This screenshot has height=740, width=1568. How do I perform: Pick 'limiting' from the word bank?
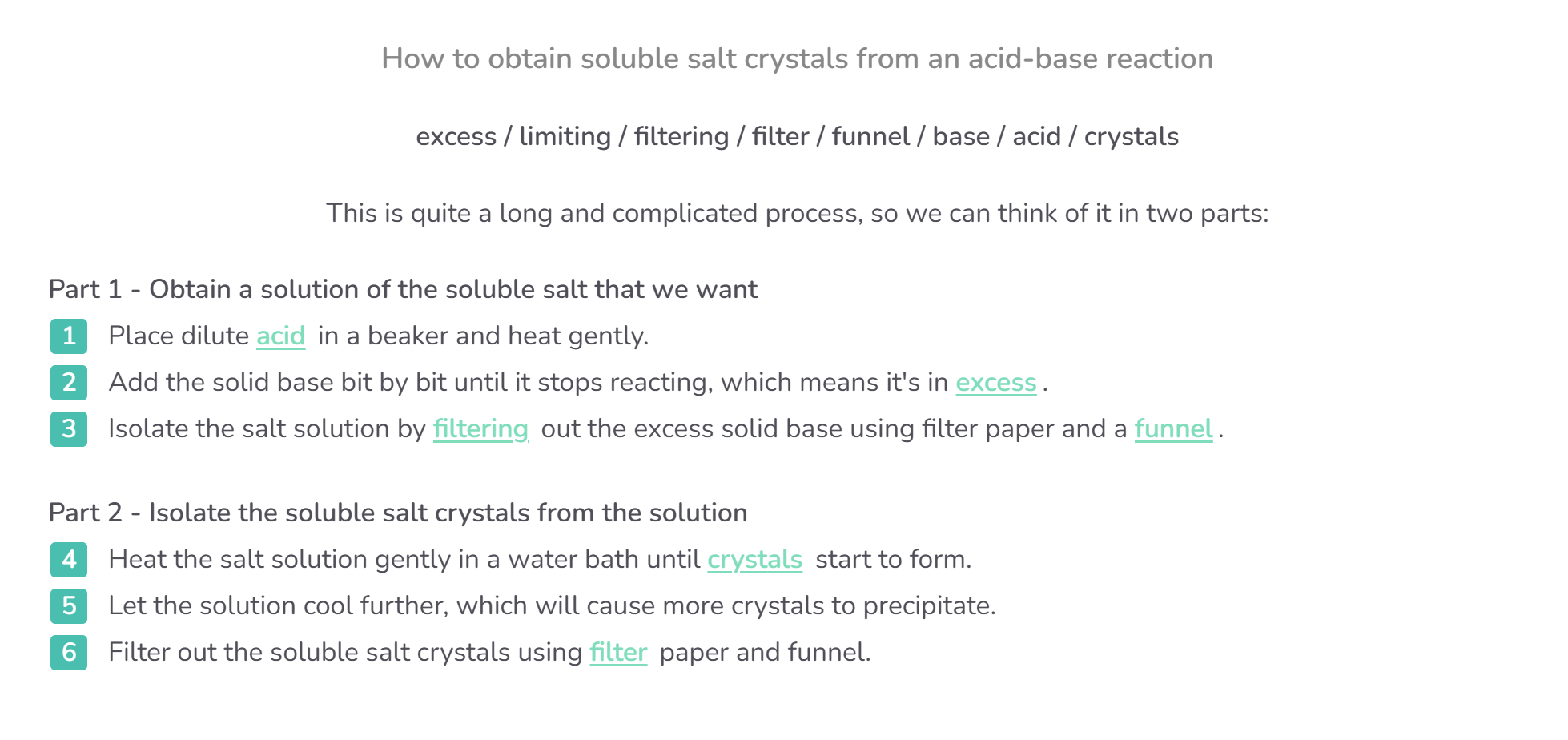[x=565, y=137]
